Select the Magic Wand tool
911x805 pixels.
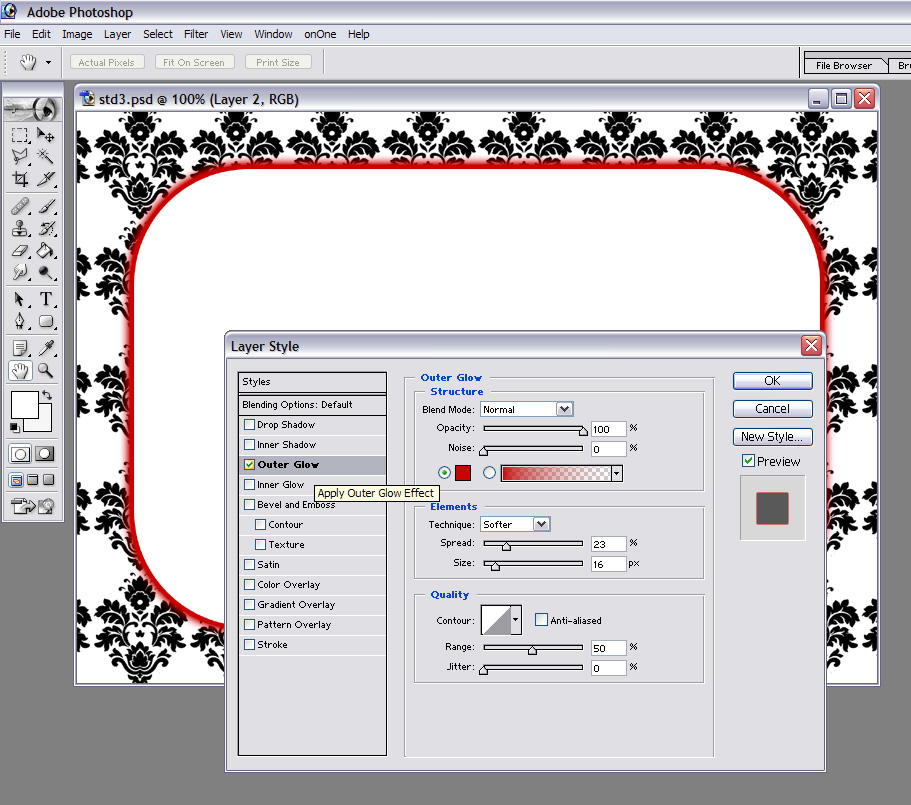pos(46,156)
